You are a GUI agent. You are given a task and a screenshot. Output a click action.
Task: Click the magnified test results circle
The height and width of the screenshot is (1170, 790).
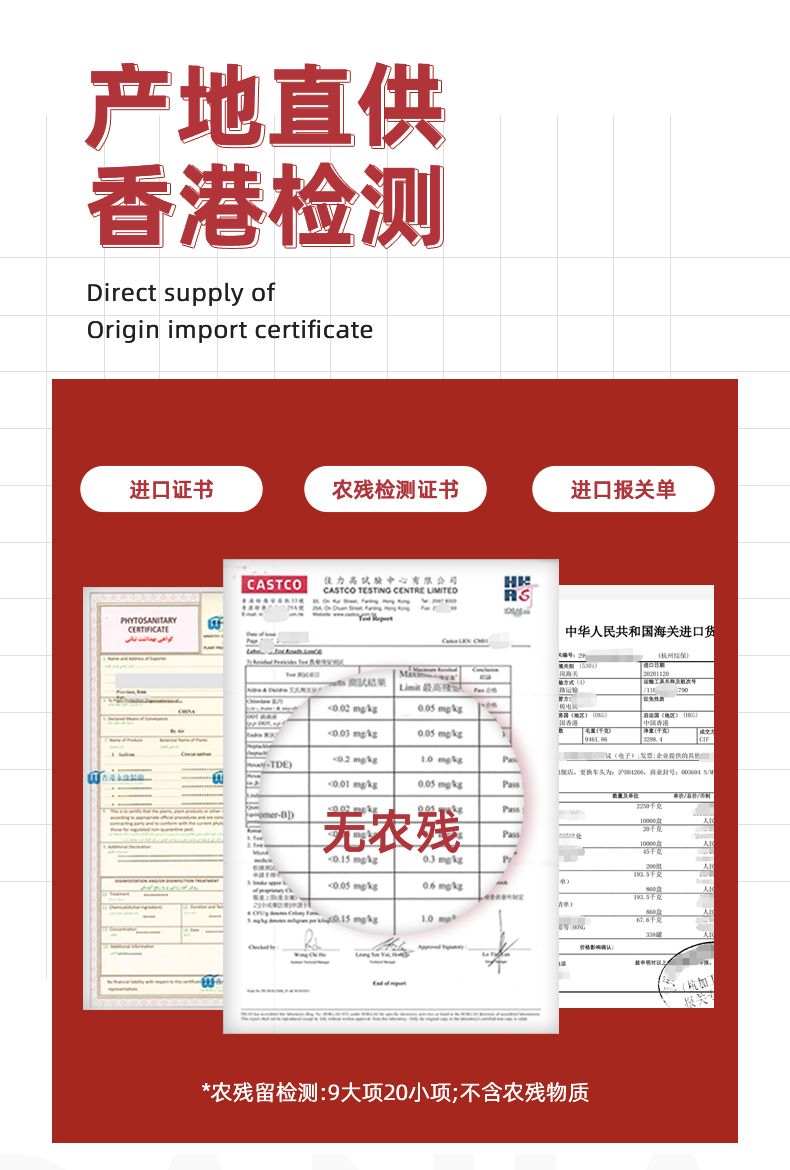392,799
